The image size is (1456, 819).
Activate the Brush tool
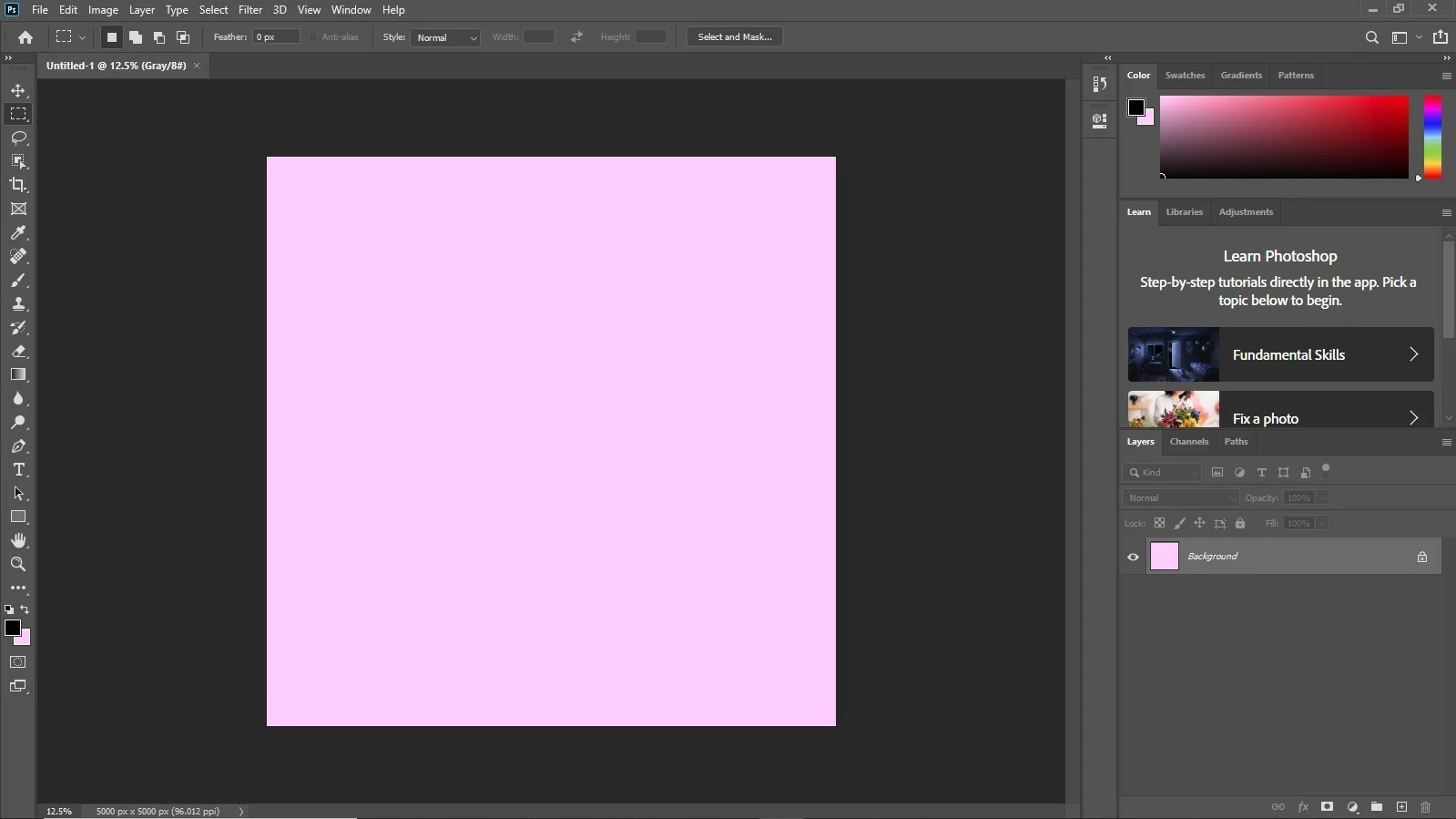[18, 280]
